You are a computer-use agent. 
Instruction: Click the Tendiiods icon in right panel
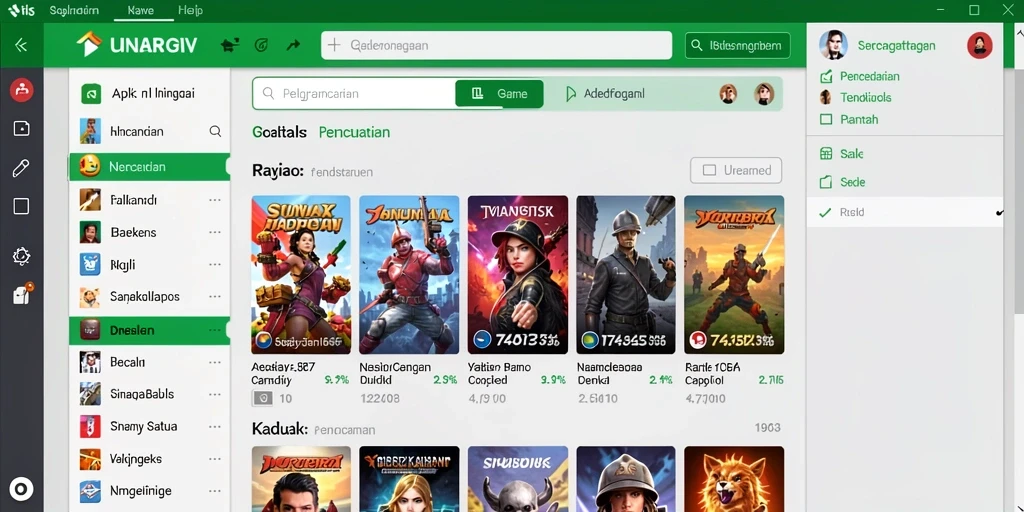pos(825,97)
